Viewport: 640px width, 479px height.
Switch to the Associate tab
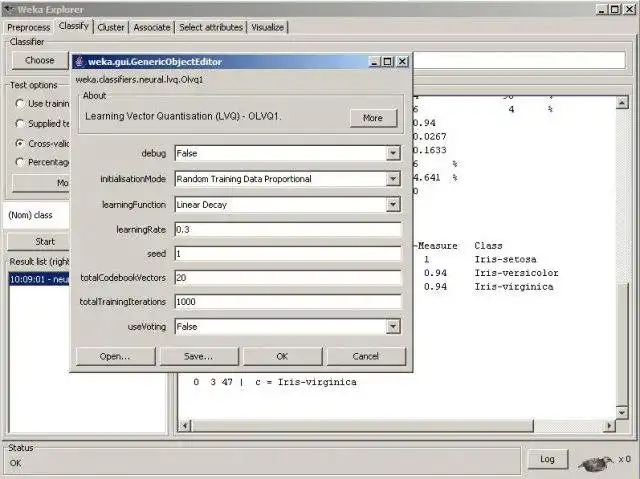[x=152, y=27]
